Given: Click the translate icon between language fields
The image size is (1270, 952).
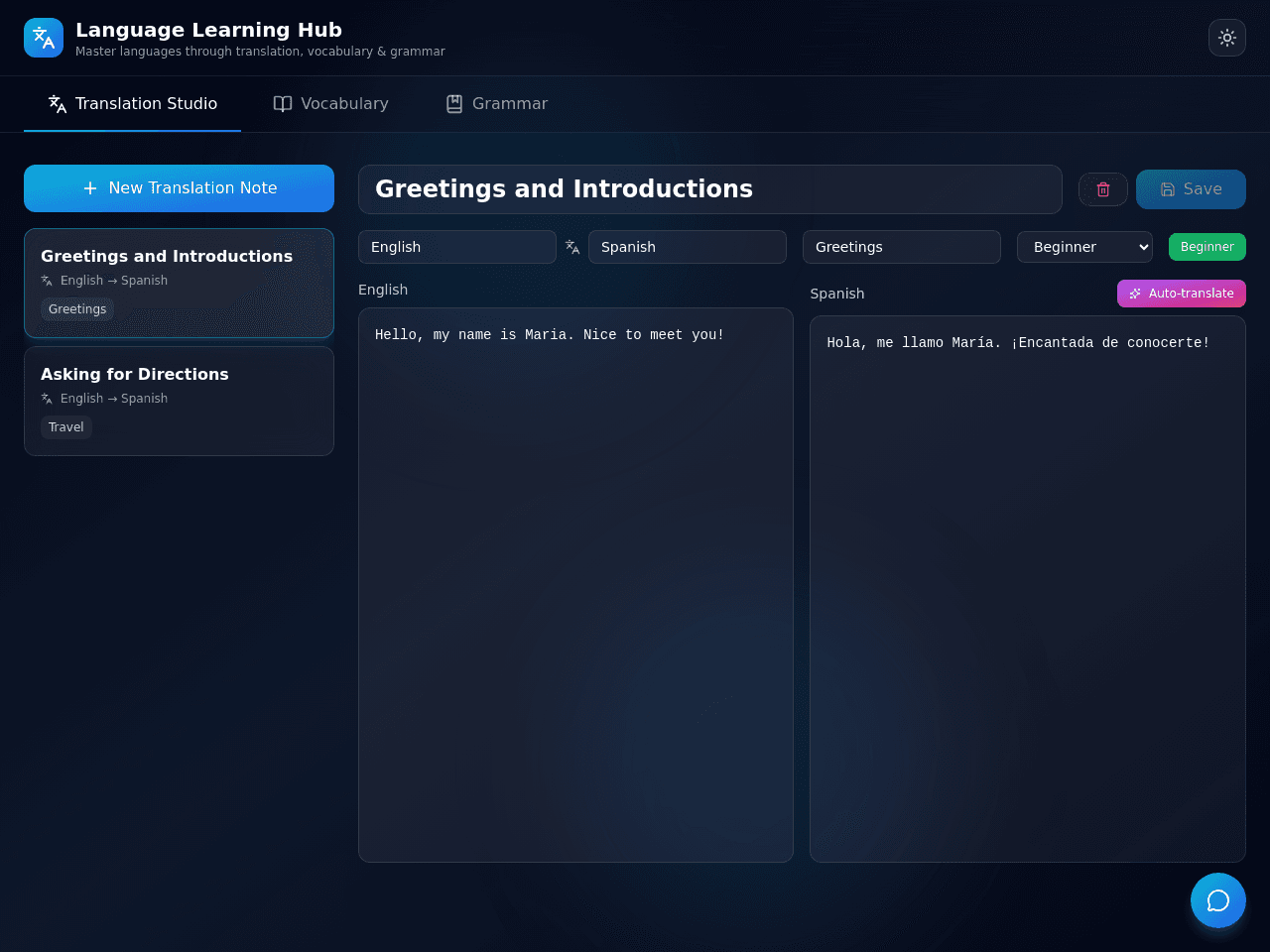Looking at the screenshot, I should (x=572, y=247).
